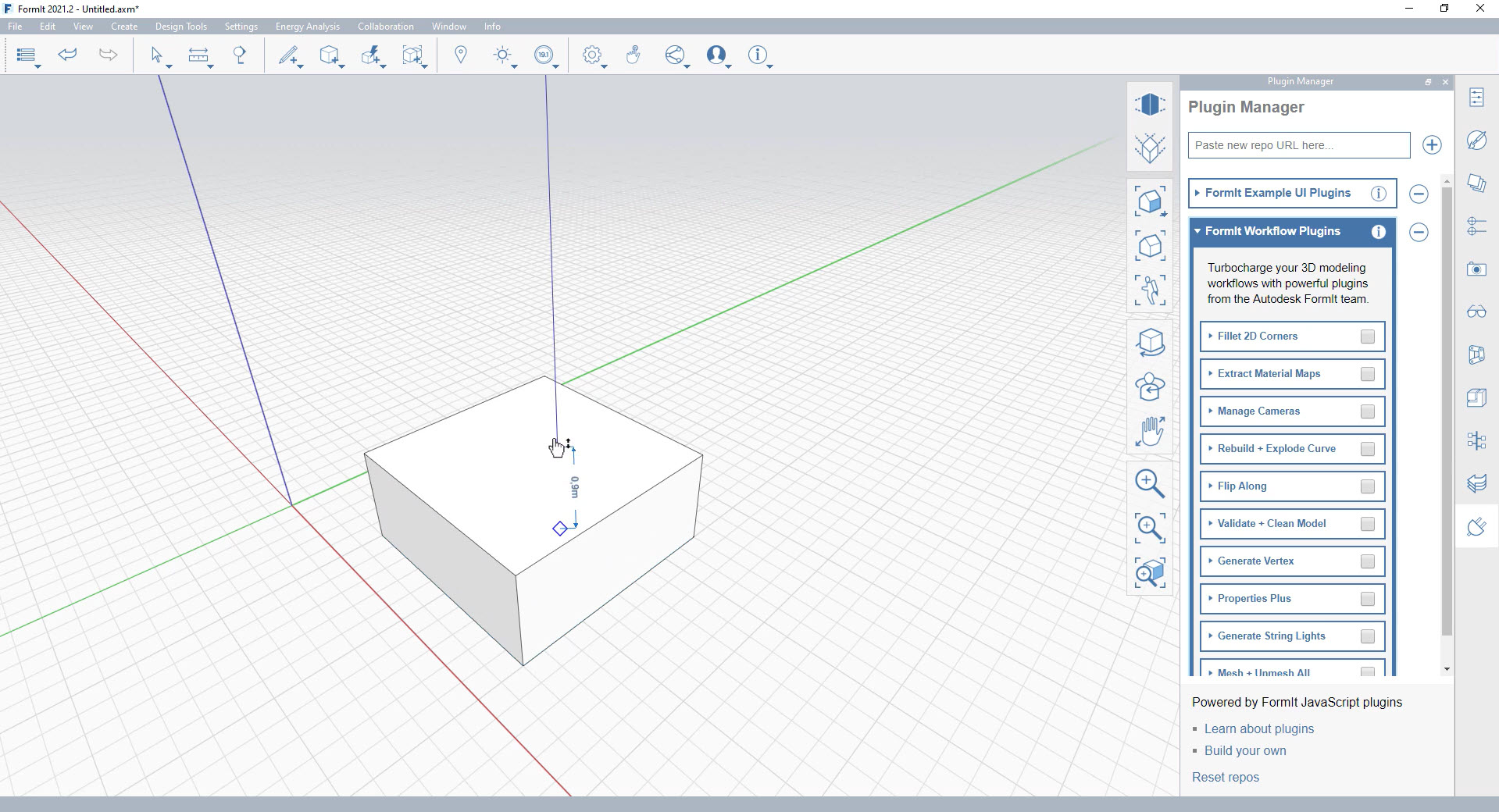
Task: Click the Sun and shadows icon
Action: (x=502, y=55)
